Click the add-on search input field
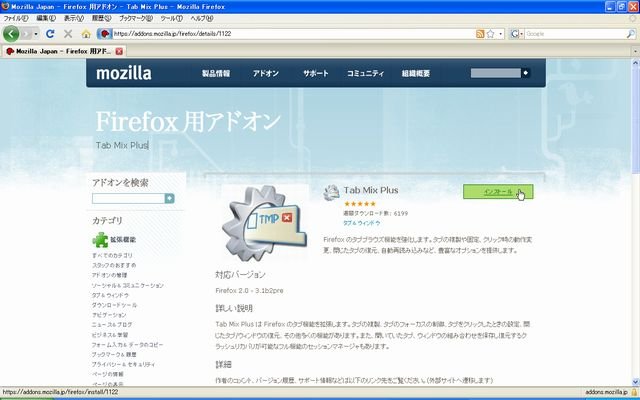640x400 pixels. click(128, 199)
